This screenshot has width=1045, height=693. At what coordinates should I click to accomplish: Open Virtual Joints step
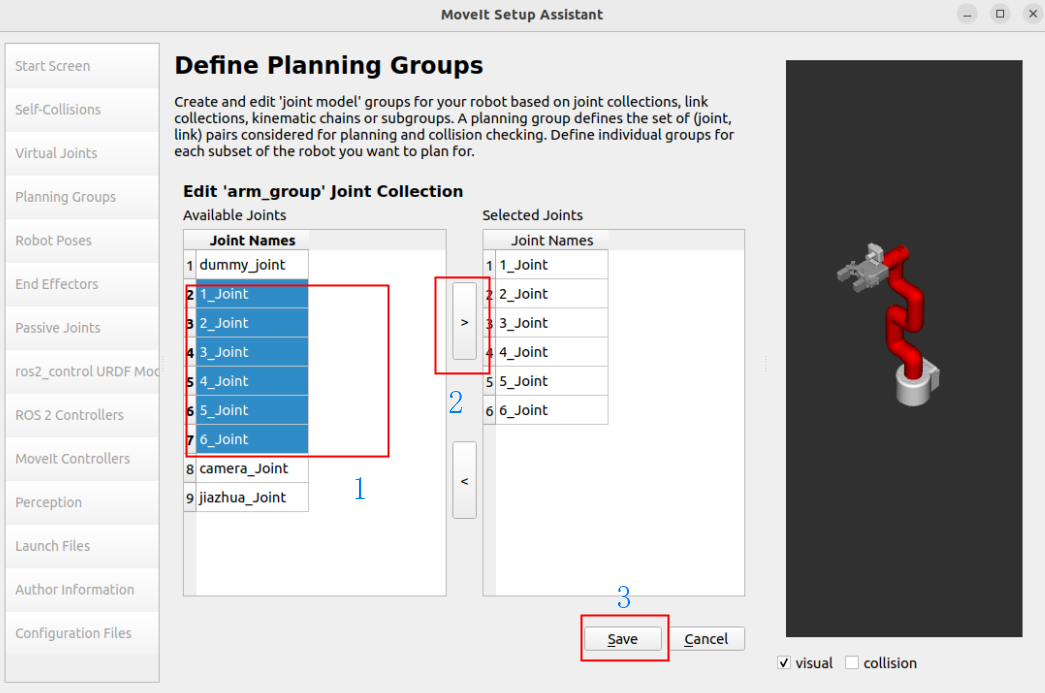pyautogui.click(x=82, y=153)
